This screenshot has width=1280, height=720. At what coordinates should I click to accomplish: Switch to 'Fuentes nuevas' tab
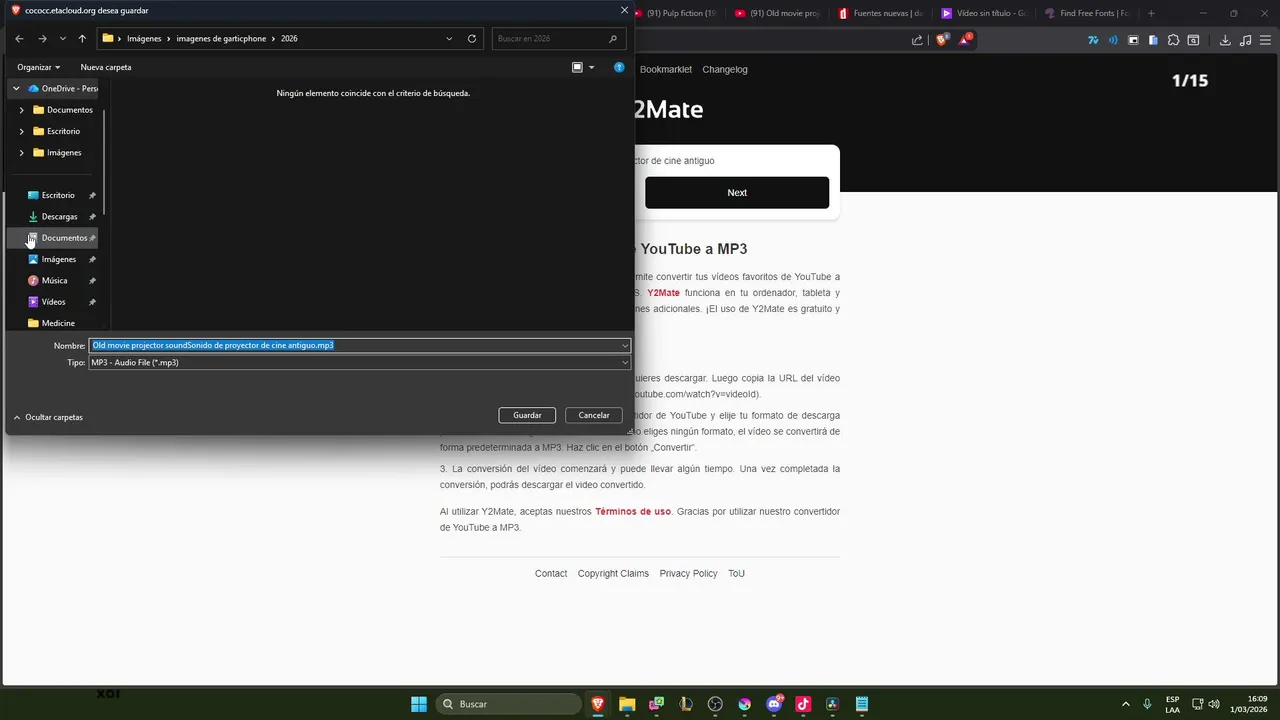point(880,13)
